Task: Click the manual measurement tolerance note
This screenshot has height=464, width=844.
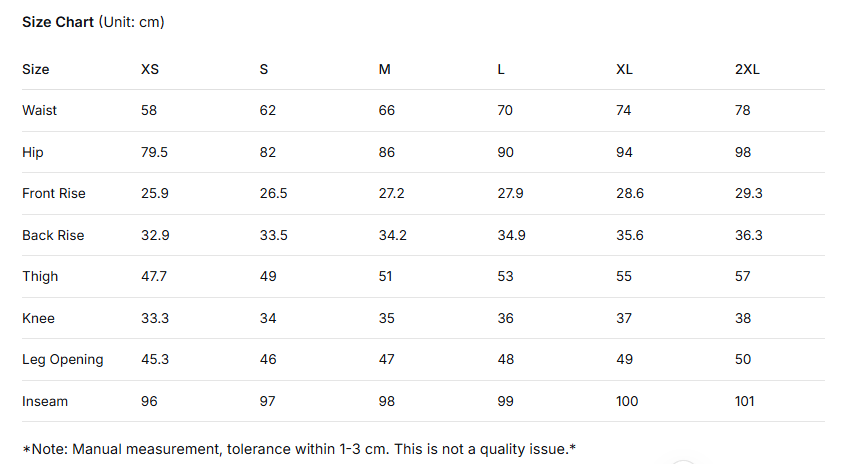Action: coord(299,449)
